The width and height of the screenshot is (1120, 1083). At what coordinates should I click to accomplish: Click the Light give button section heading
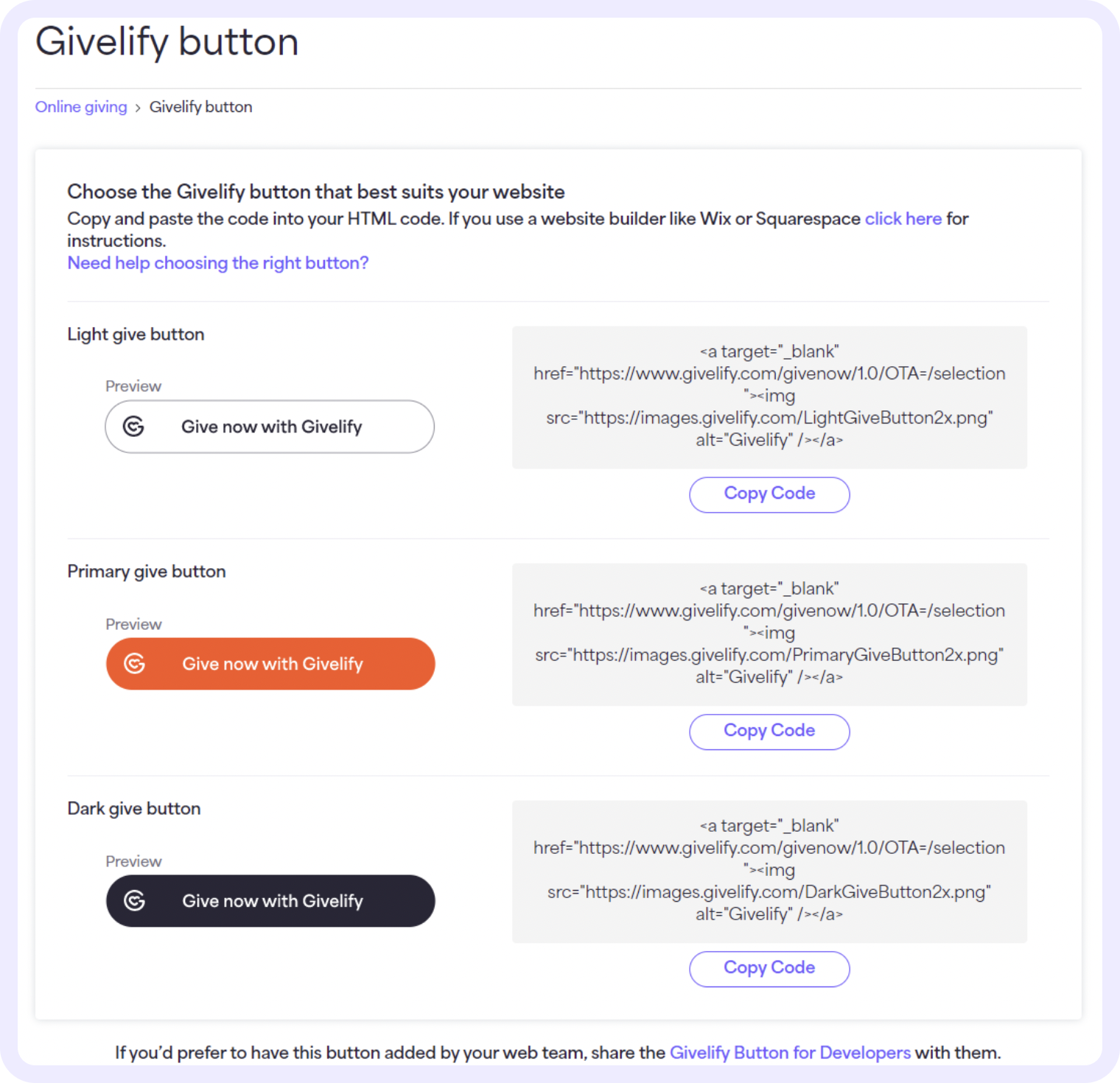click(x=135, y=334)
